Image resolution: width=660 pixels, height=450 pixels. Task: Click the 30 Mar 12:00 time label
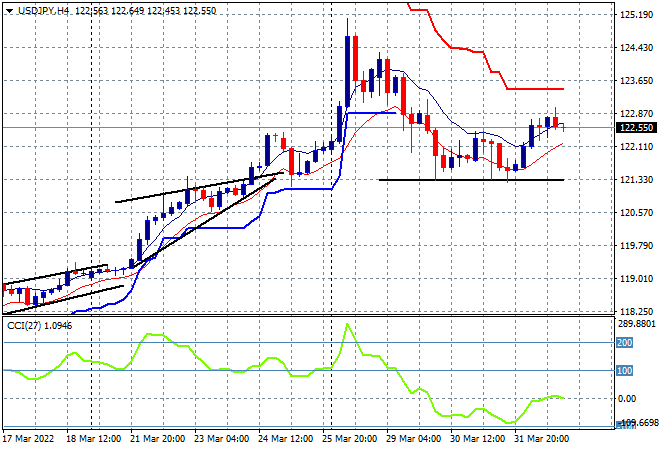click(x=477, y=439)
